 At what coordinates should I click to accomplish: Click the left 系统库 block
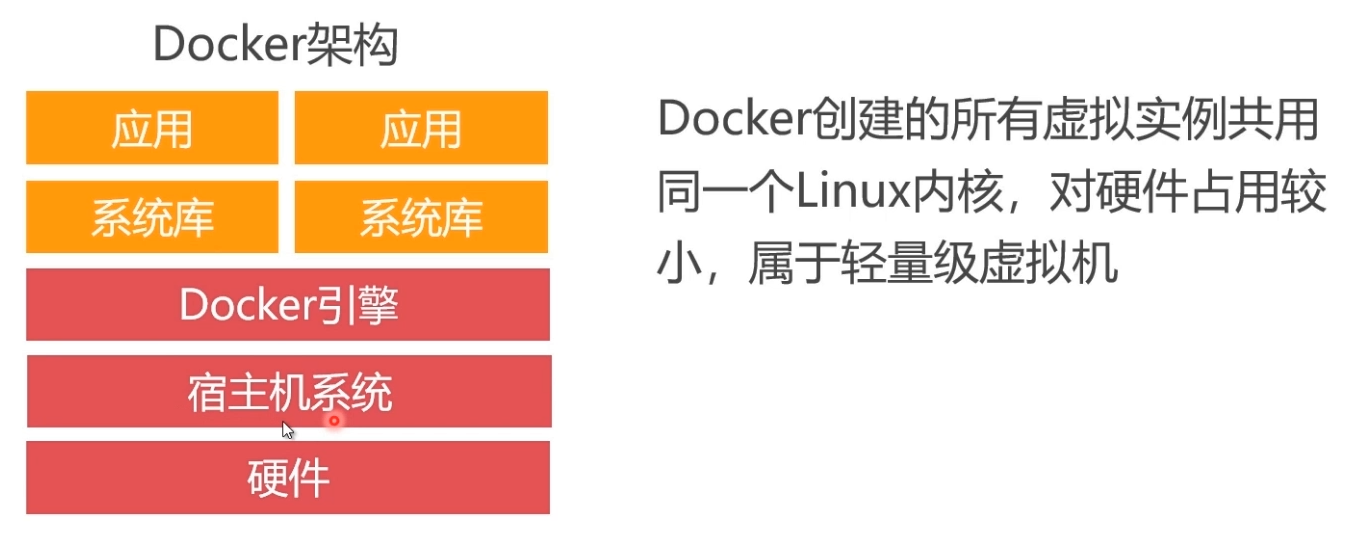click(152, 217)
